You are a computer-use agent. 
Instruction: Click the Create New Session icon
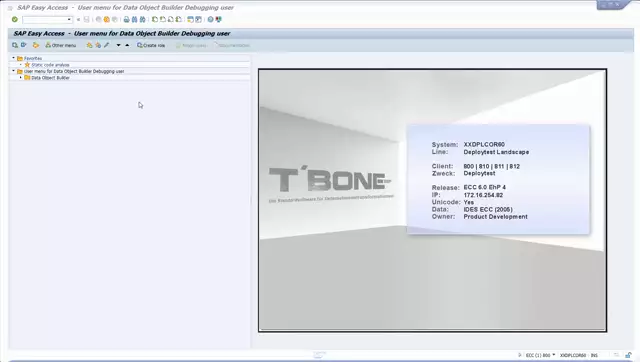click(x=190, y=19)
